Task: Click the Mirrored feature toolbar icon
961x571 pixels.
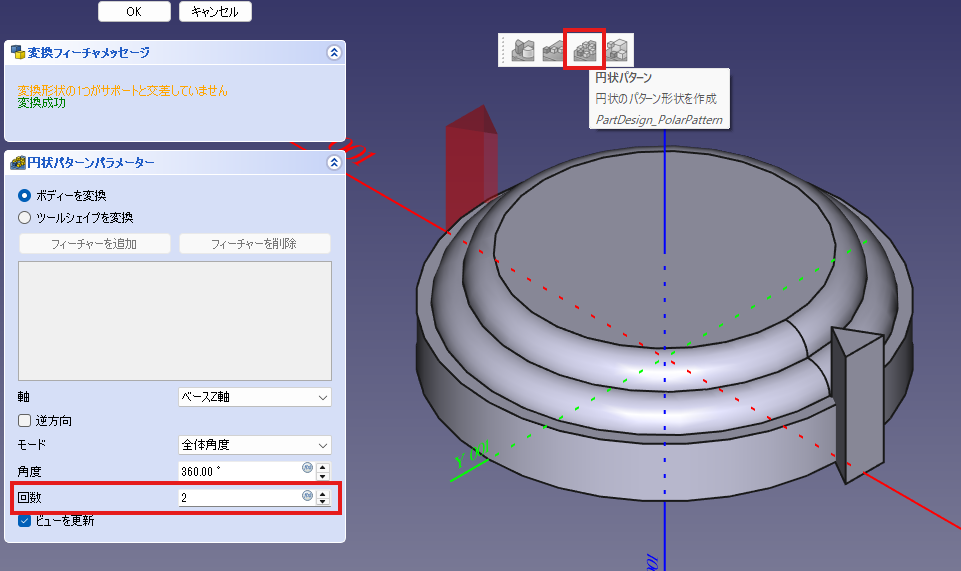Action: click(522, 50)
